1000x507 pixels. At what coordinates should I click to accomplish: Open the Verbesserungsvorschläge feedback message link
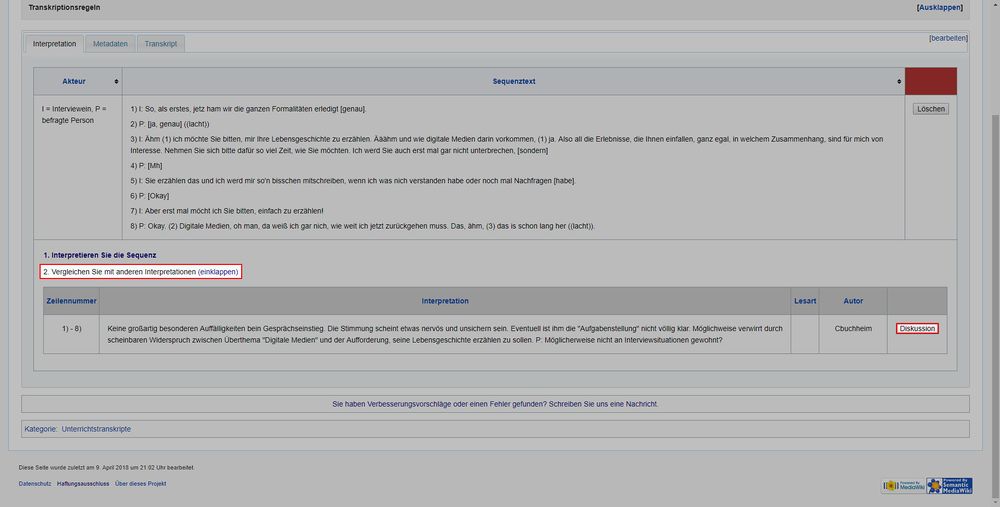495,404
